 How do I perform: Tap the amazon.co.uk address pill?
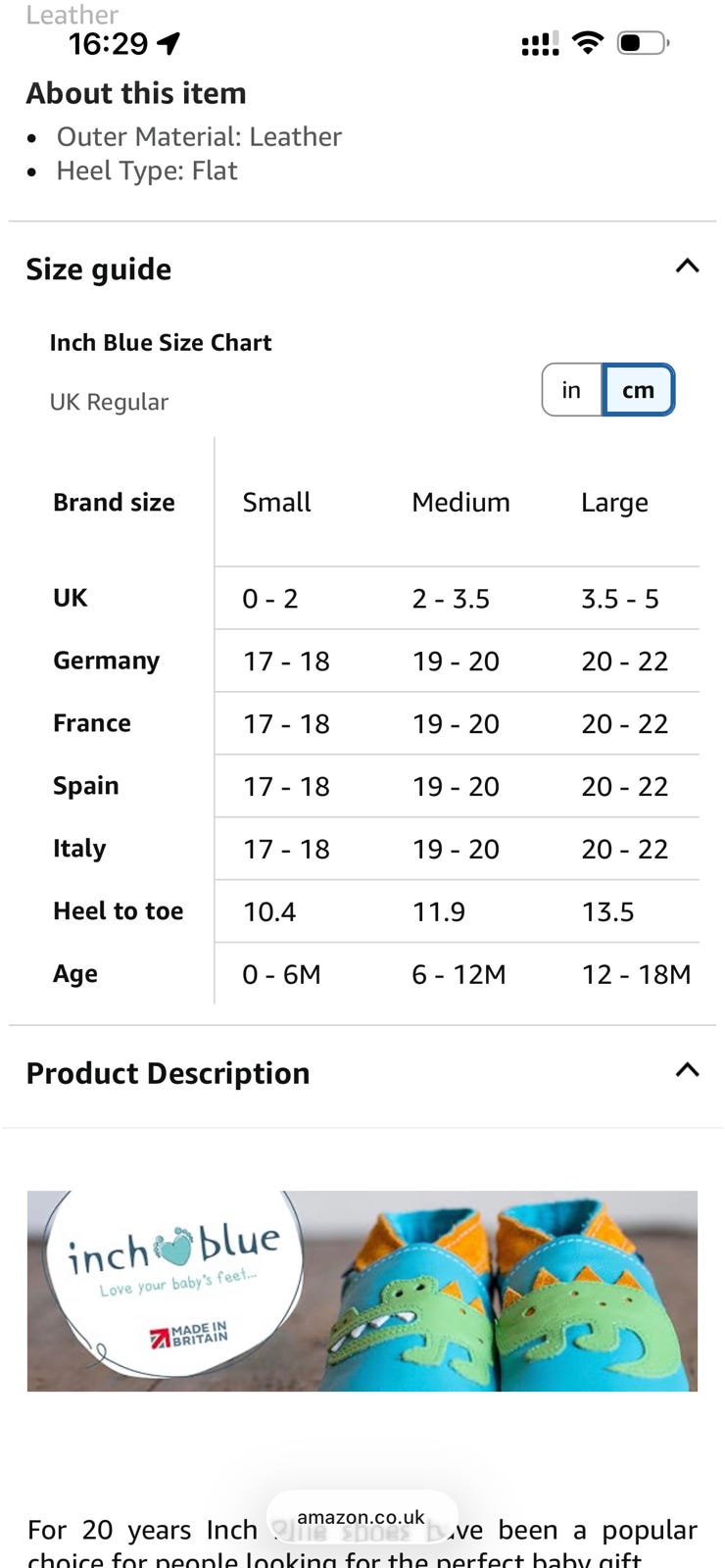tap(362, 1518)
